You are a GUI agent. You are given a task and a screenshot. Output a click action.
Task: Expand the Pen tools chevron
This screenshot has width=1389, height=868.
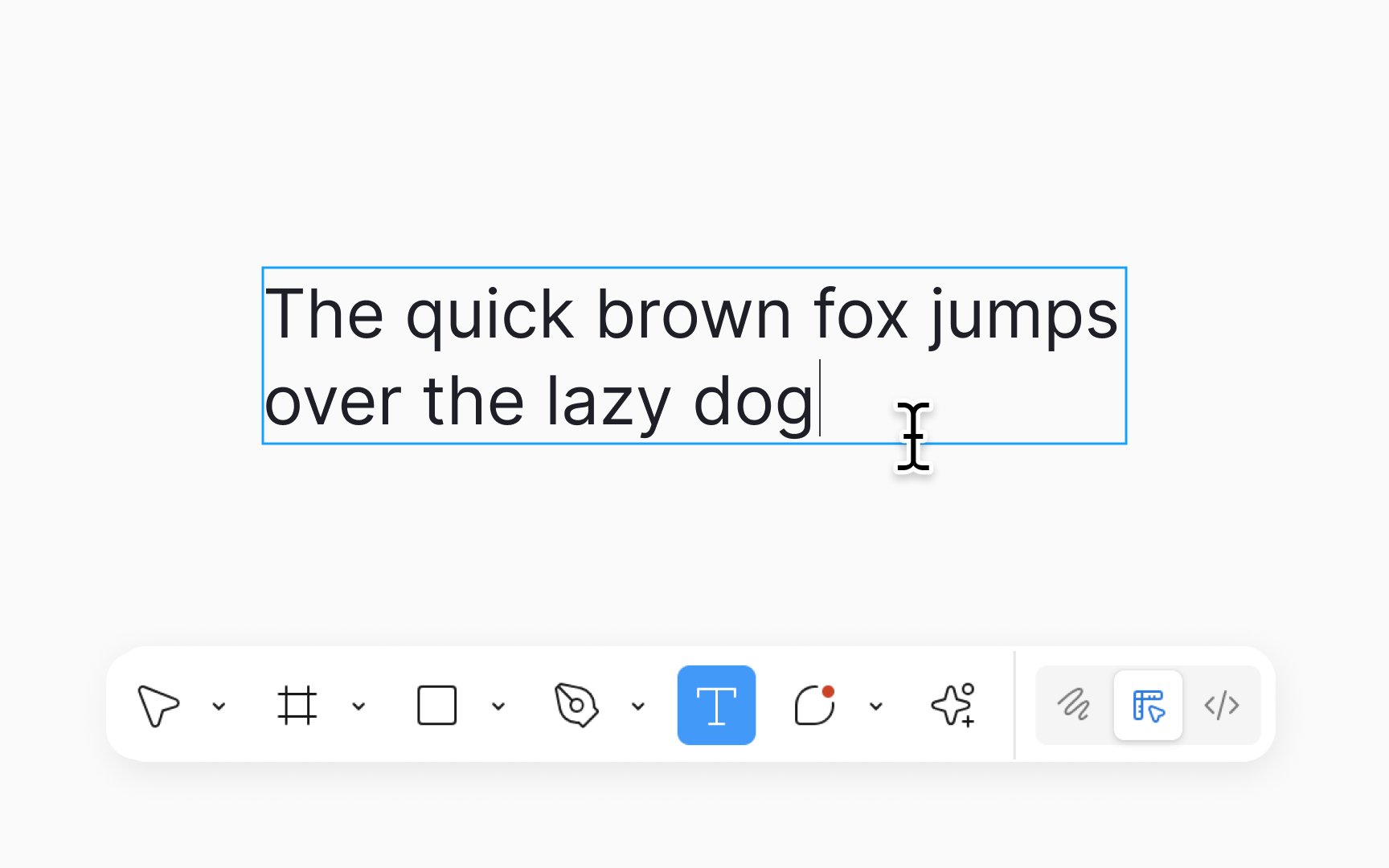coord(638,706)
